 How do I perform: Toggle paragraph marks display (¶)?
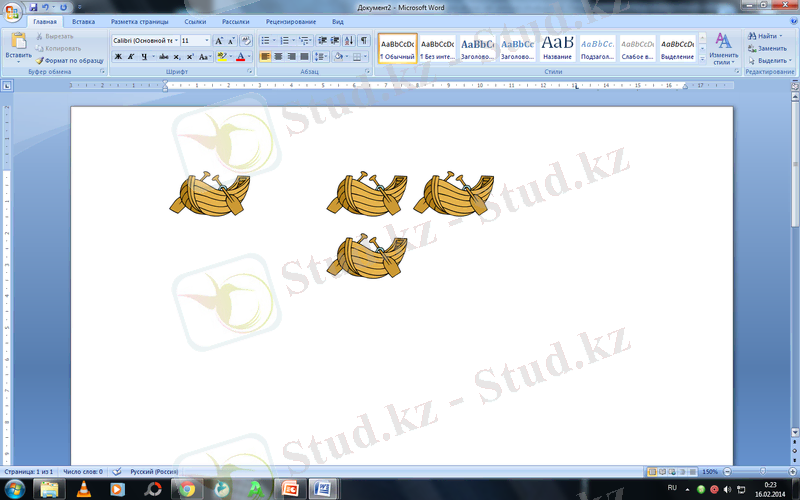[x=364, y=41]
